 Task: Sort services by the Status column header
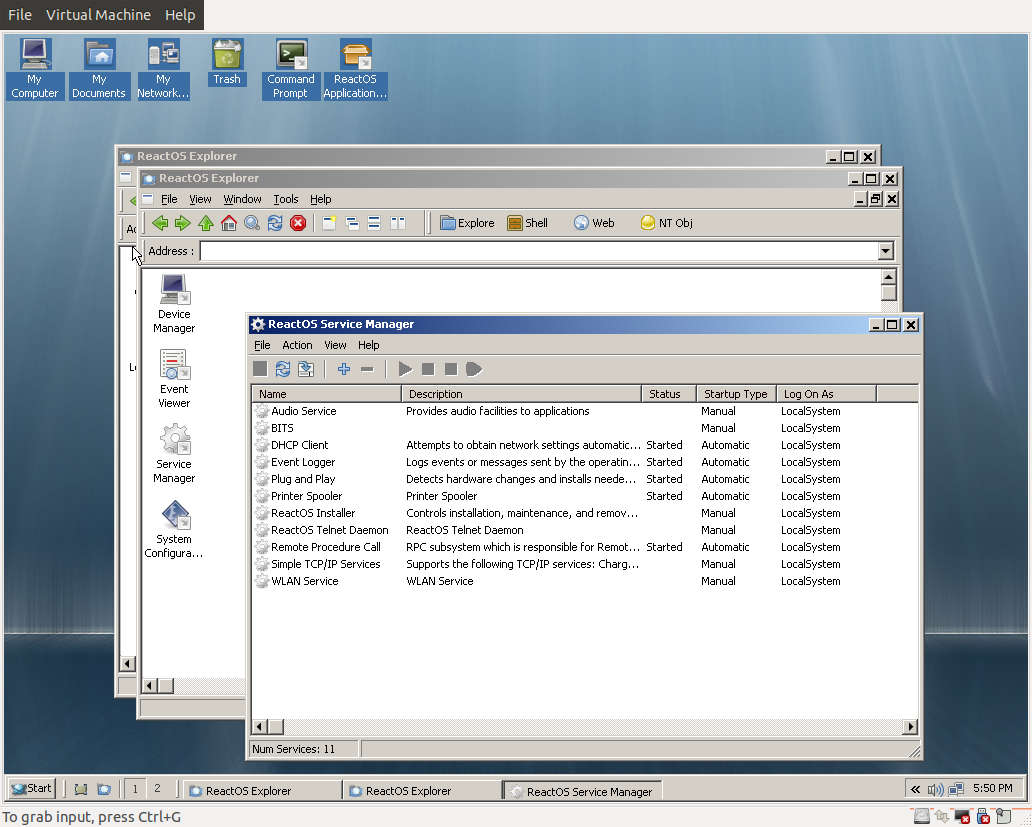point(667,391)
